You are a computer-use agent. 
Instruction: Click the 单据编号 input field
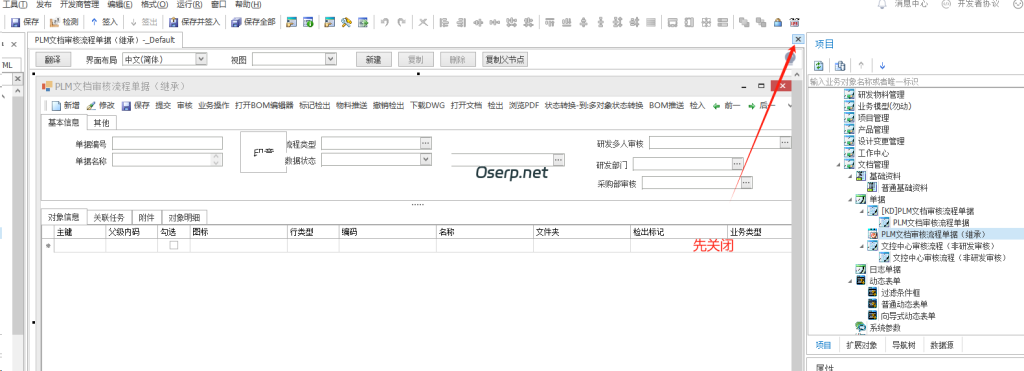pyautogui.click(x=167, y=144)
